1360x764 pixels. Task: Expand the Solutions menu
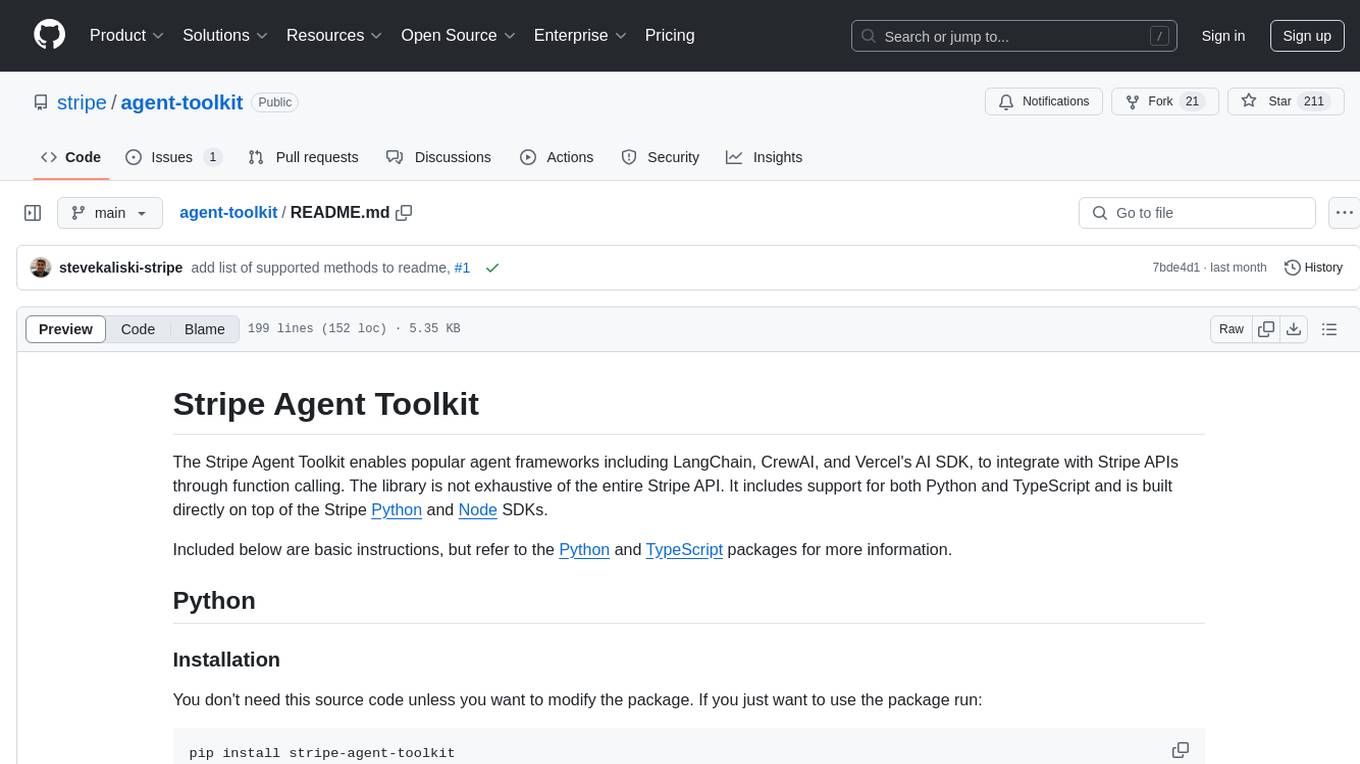tap(225, 35)
